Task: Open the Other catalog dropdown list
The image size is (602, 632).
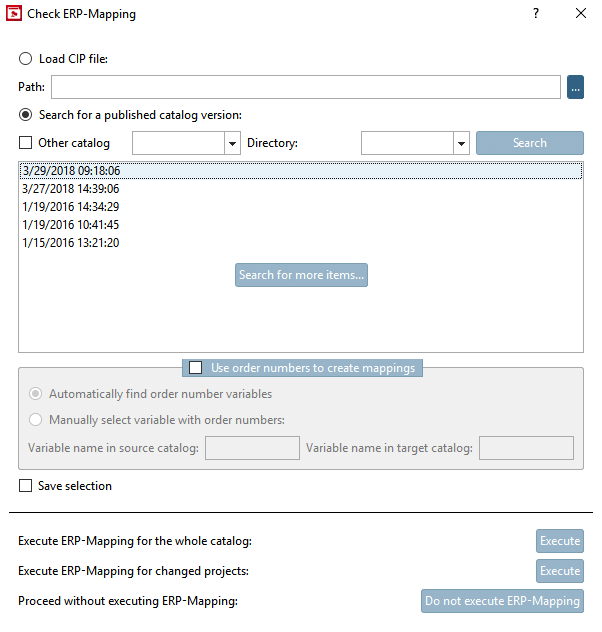Action: pos(232,143)
